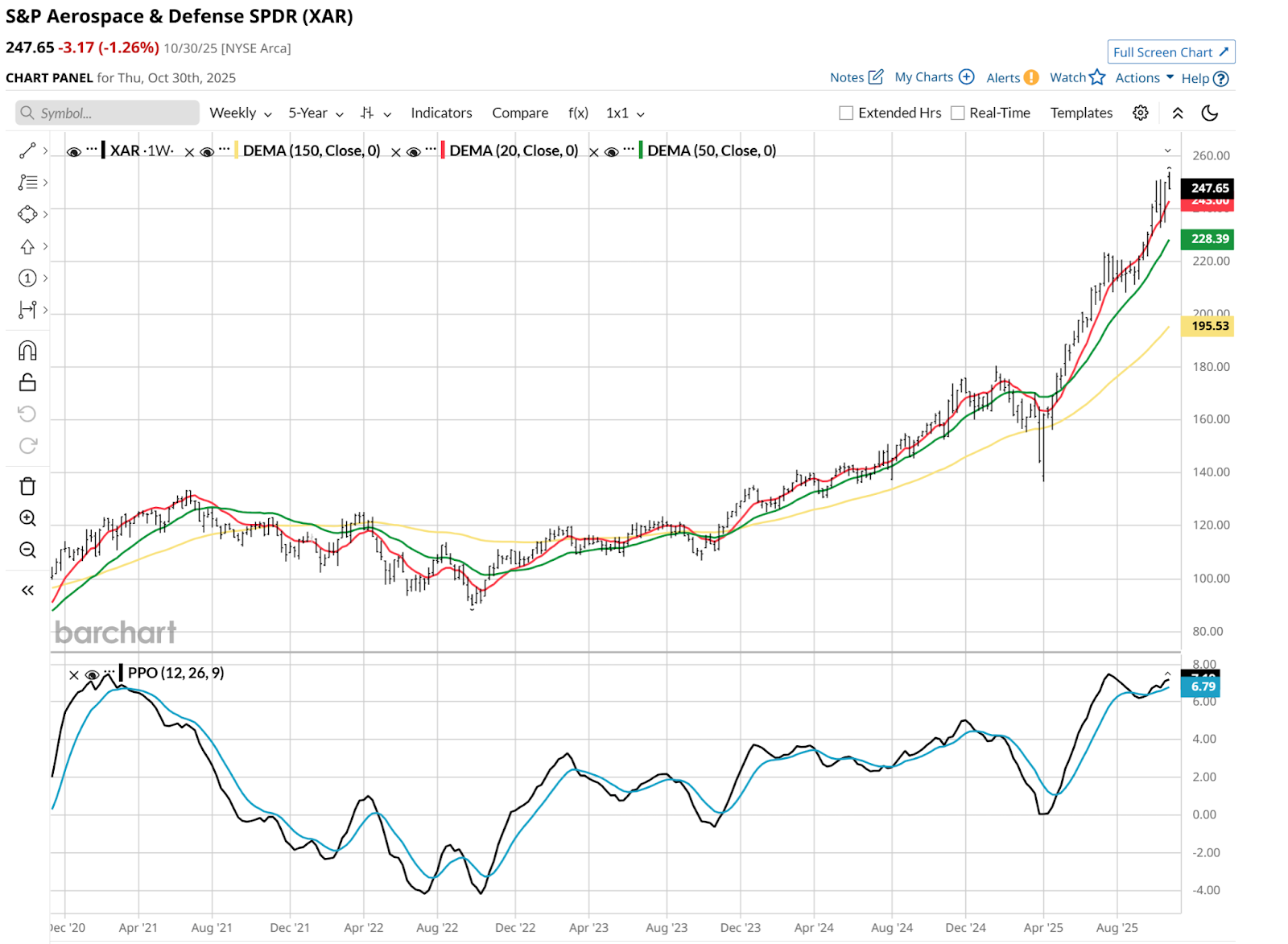Delete drawings with the trash icon
The image size is (1288, 944).
(27, 486)
